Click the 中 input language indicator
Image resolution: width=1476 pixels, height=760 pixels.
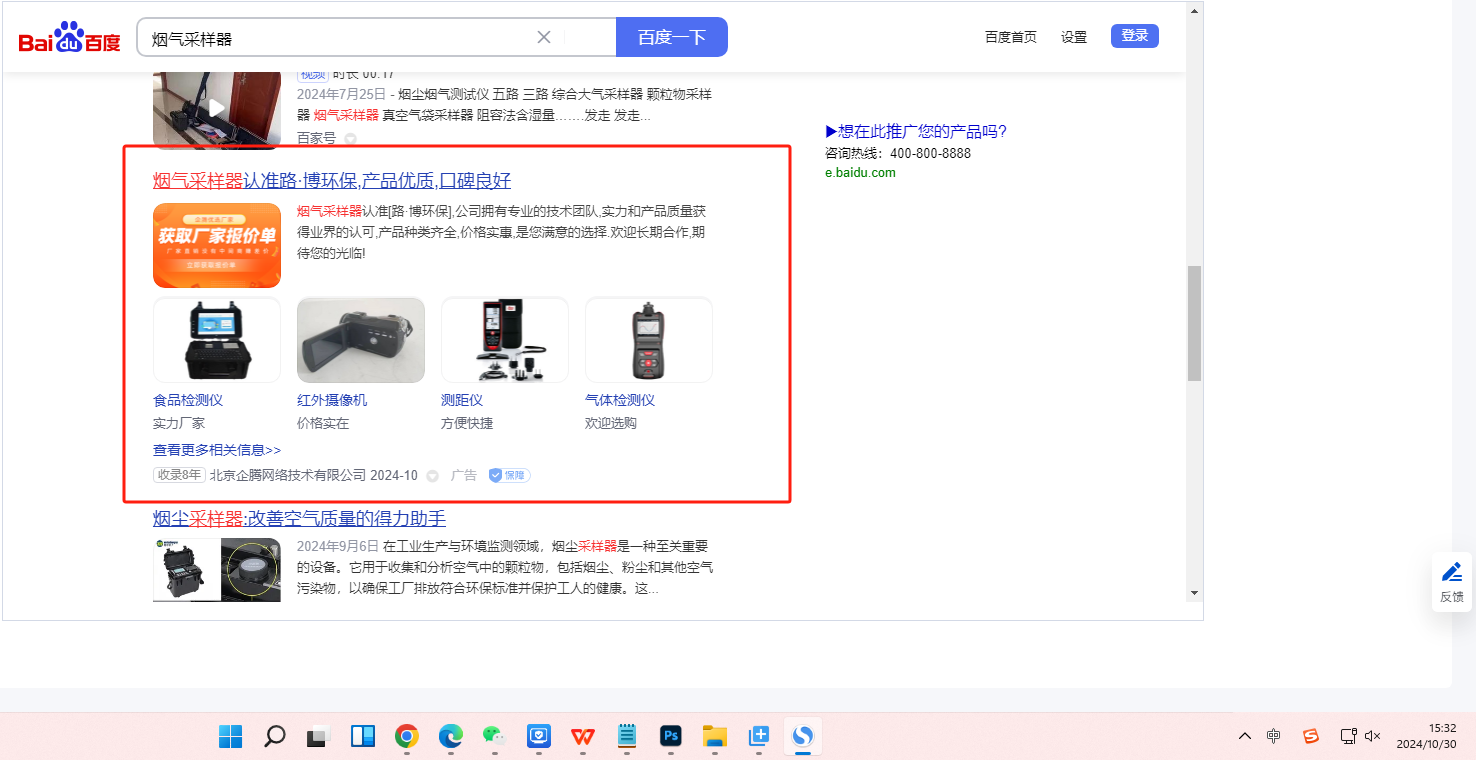coord(1274,736)
